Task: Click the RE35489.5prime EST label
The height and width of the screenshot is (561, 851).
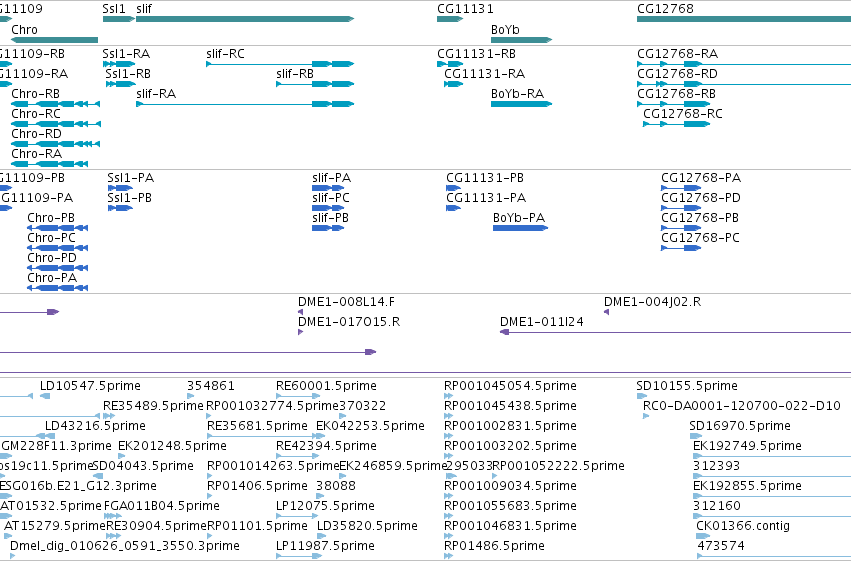Action: click(154, 406)
